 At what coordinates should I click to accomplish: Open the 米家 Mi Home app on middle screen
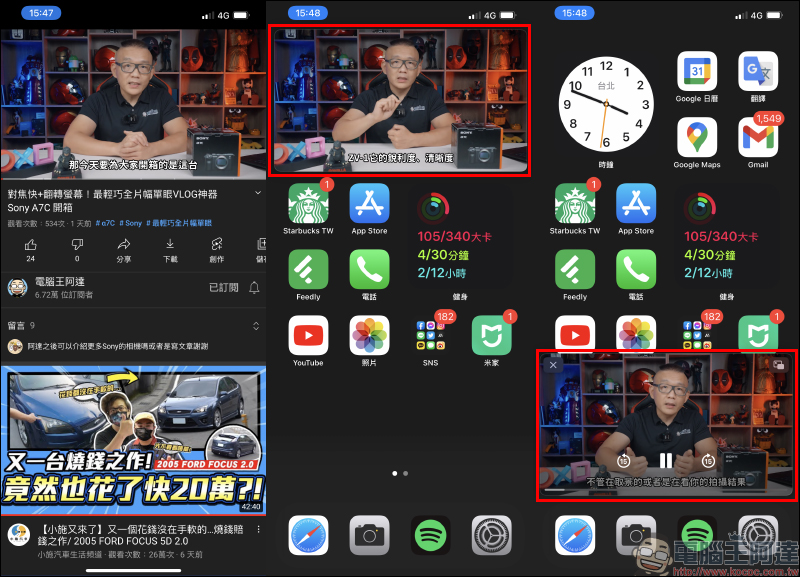pyautogui.click(x=491, y=335)
